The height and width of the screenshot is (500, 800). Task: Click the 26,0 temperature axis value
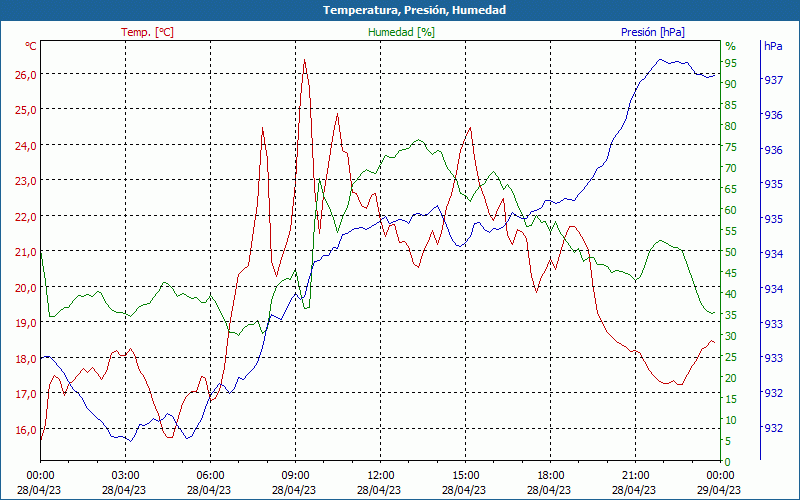tap(27, 74)
